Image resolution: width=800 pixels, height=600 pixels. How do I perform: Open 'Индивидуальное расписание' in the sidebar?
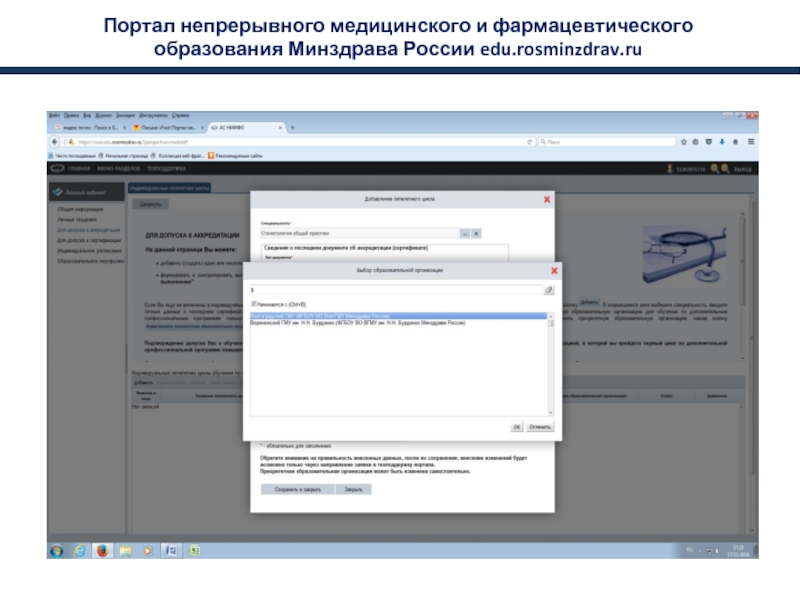[89, 251]
